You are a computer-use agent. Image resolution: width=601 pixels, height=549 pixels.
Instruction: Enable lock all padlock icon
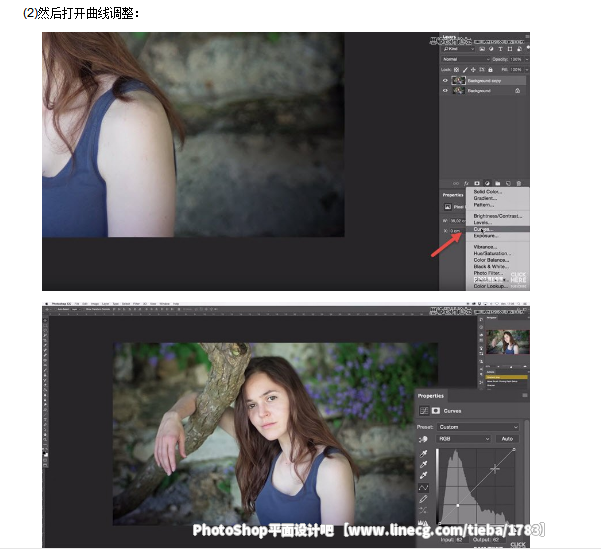tap(490, 70)
